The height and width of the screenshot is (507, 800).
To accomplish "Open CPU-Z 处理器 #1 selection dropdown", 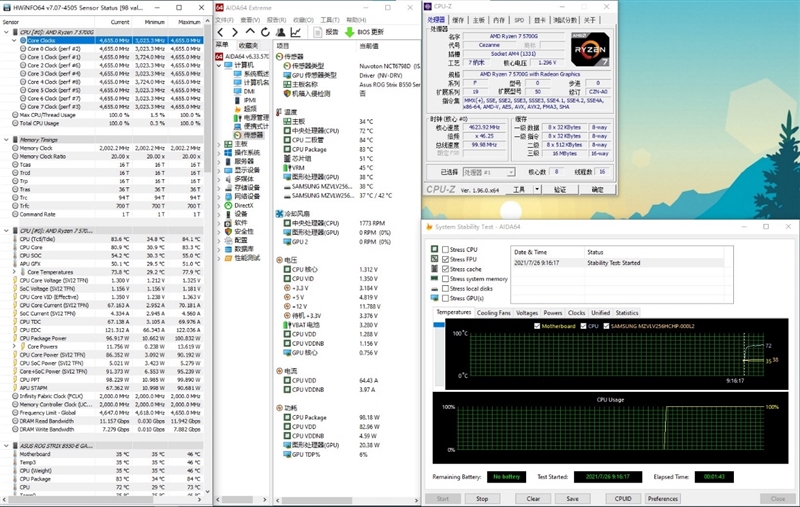I will point(489,172).
